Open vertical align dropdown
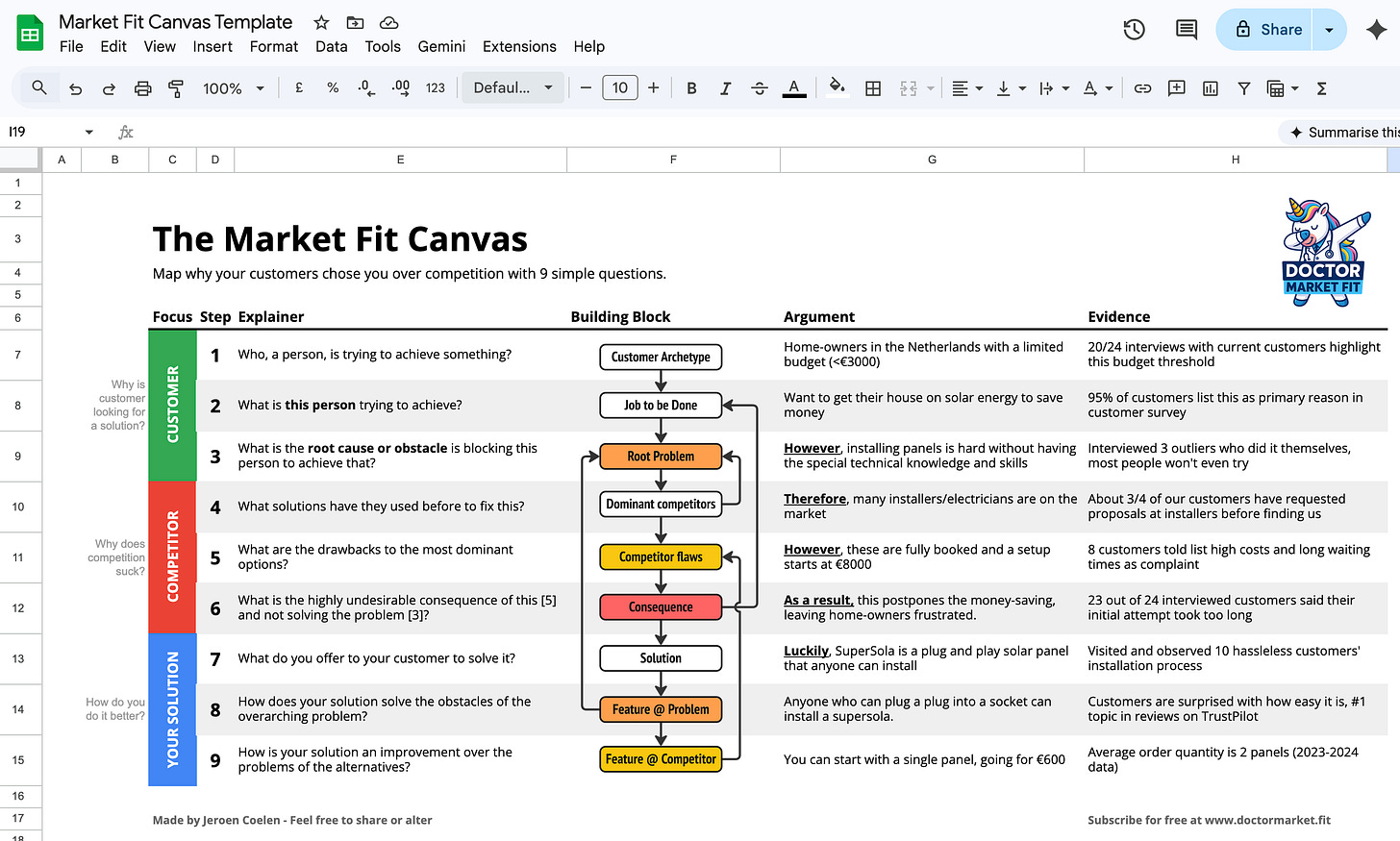The width and height of the screenshot is (1400, 841). [x=1012, y=88]
